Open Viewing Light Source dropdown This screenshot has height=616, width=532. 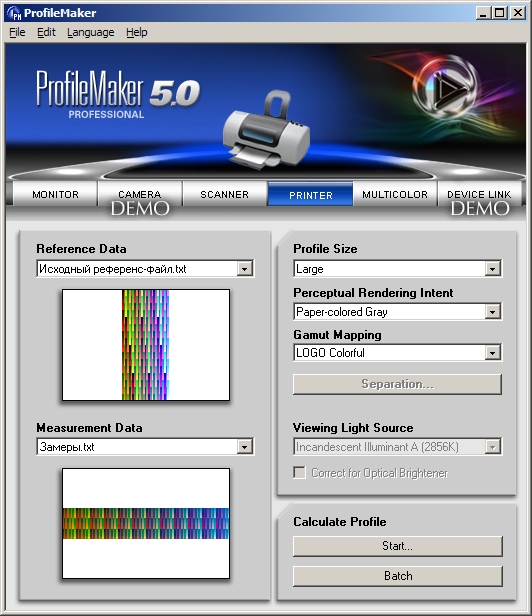(492, 447)
